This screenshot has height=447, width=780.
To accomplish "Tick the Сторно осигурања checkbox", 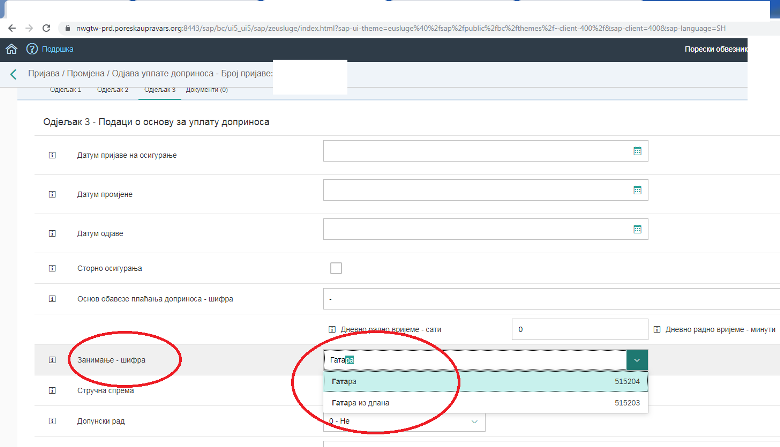I will tap(335, 268).
